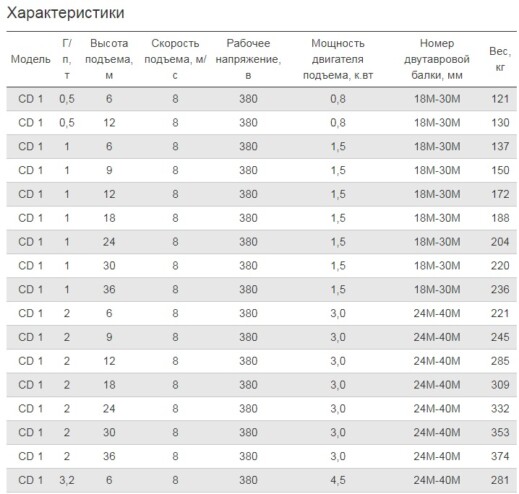The height and width of the screenshot is (494, 519).
Task: Select the Модель column header
Action: point(31,59)
